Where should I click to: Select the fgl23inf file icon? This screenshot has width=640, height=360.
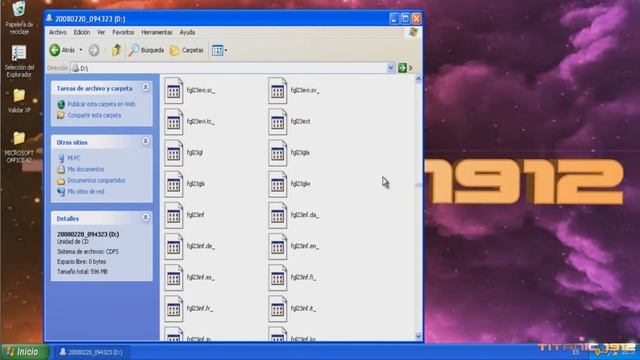pyautogui.click(x=174, y=215)
